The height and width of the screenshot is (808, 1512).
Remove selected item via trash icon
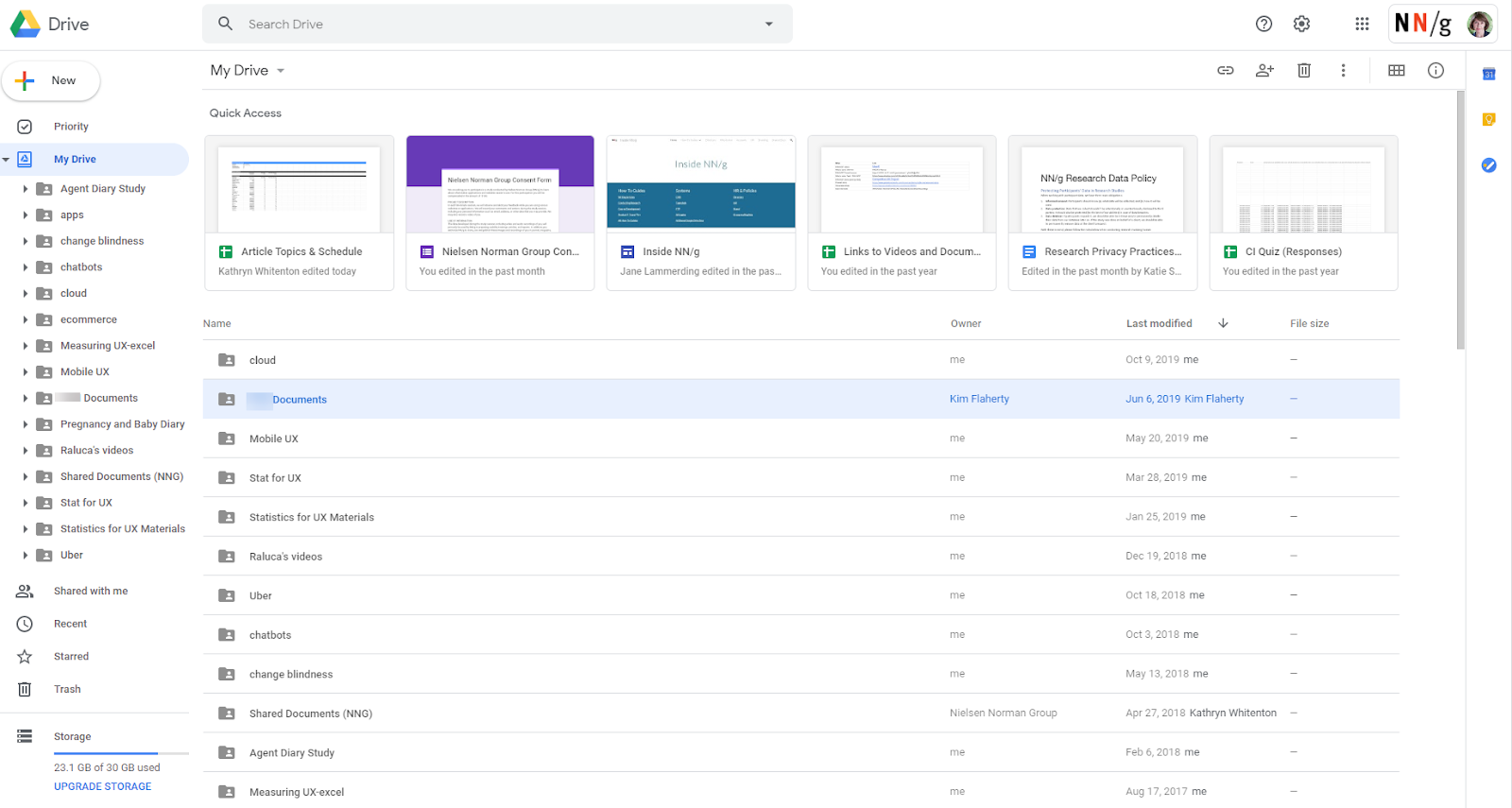[x=1304, y=70]
